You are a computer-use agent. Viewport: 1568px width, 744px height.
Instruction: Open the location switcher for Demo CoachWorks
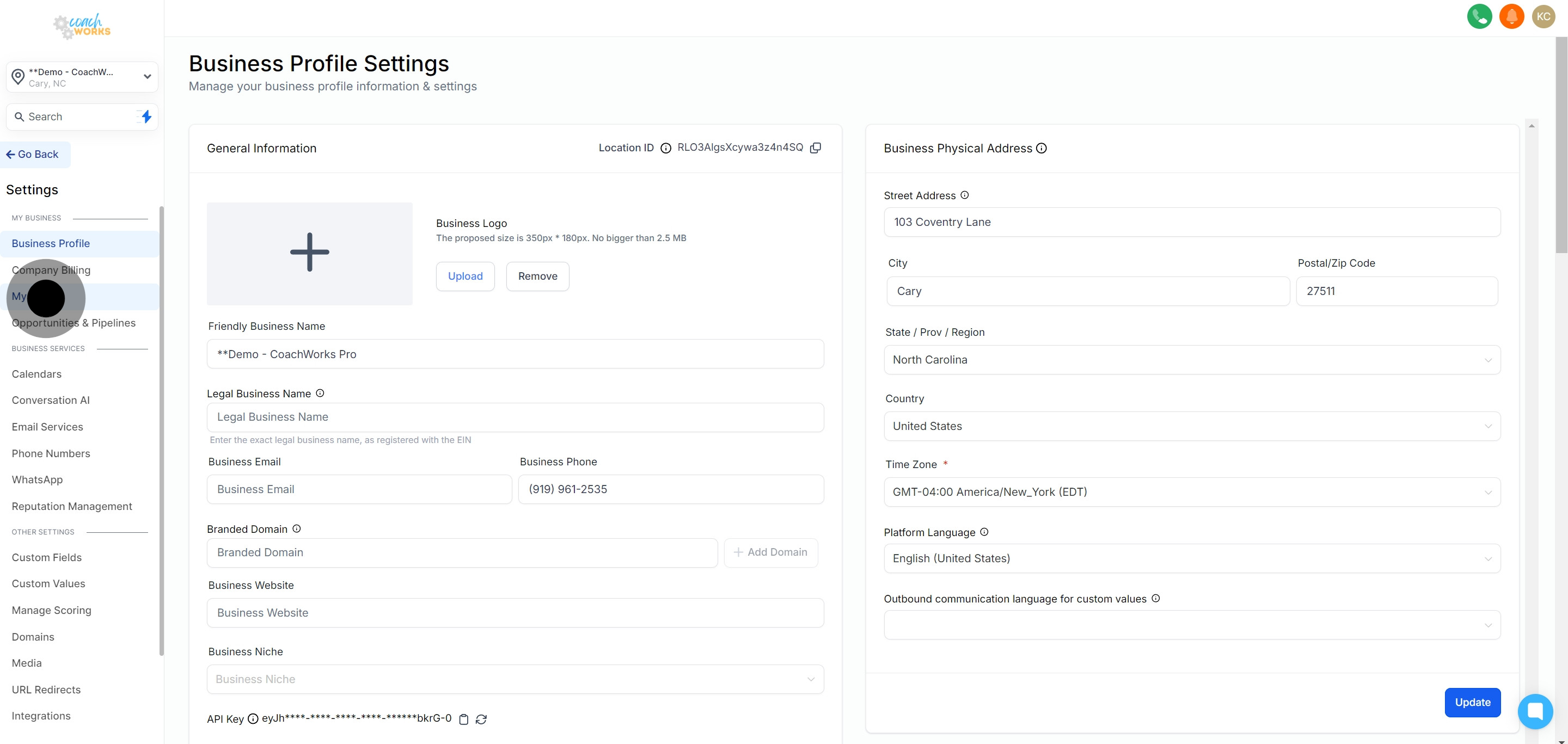point(82,77)
